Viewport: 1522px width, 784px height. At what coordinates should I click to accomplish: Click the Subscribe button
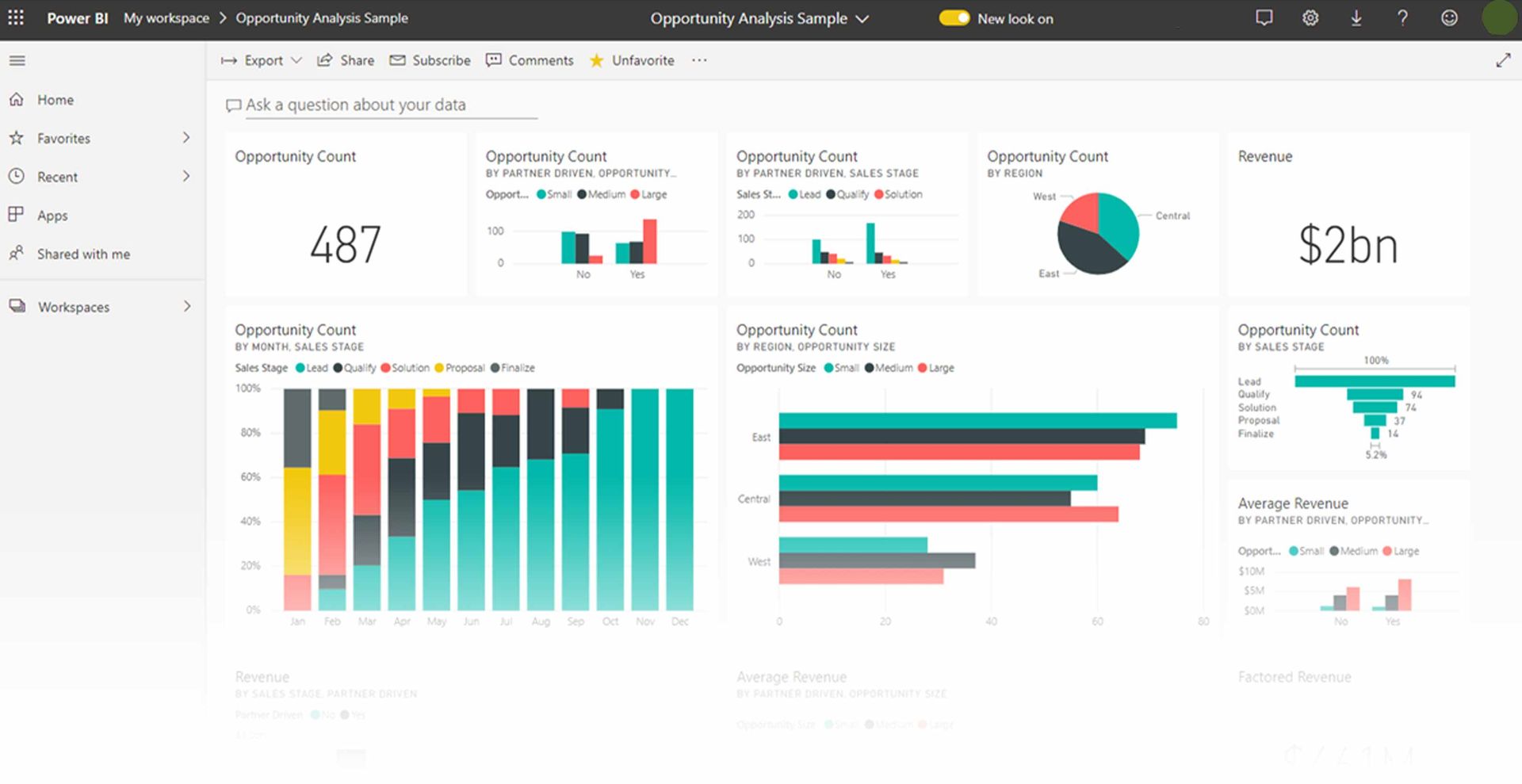430,60
